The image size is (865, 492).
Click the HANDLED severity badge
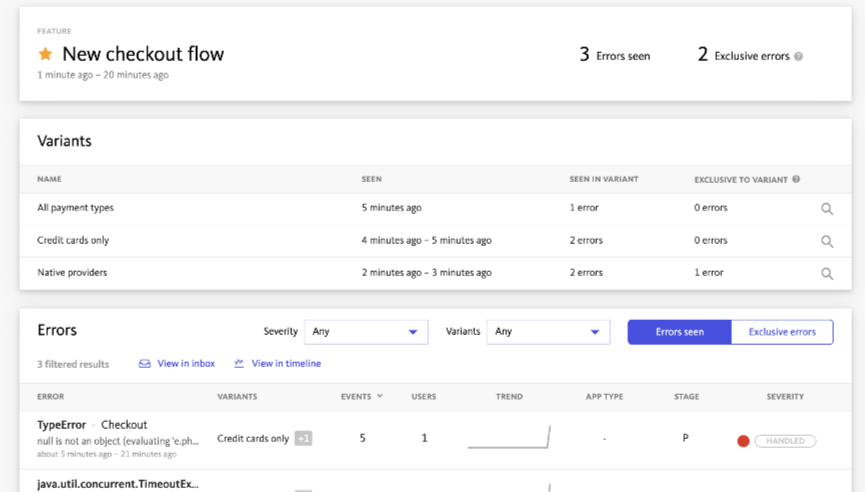(785, 440)
